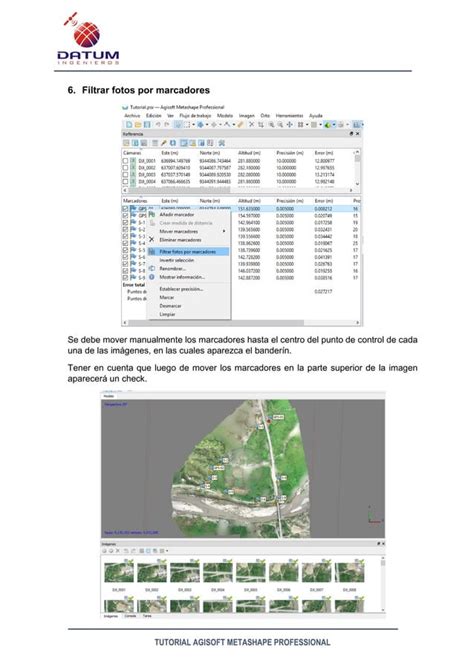The height and width of the screenshot is (670, 474).
Task: Choose Filtrar fotos por marcadores in context menu
Action: click(188, 252)
